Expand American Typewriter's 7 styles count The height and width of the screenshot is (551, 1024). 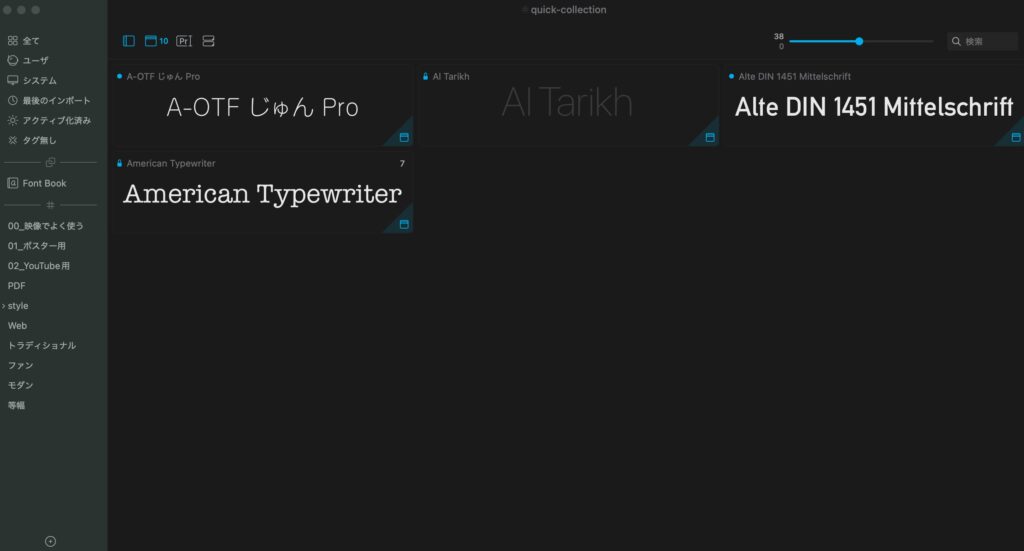(x=402, y=163)
